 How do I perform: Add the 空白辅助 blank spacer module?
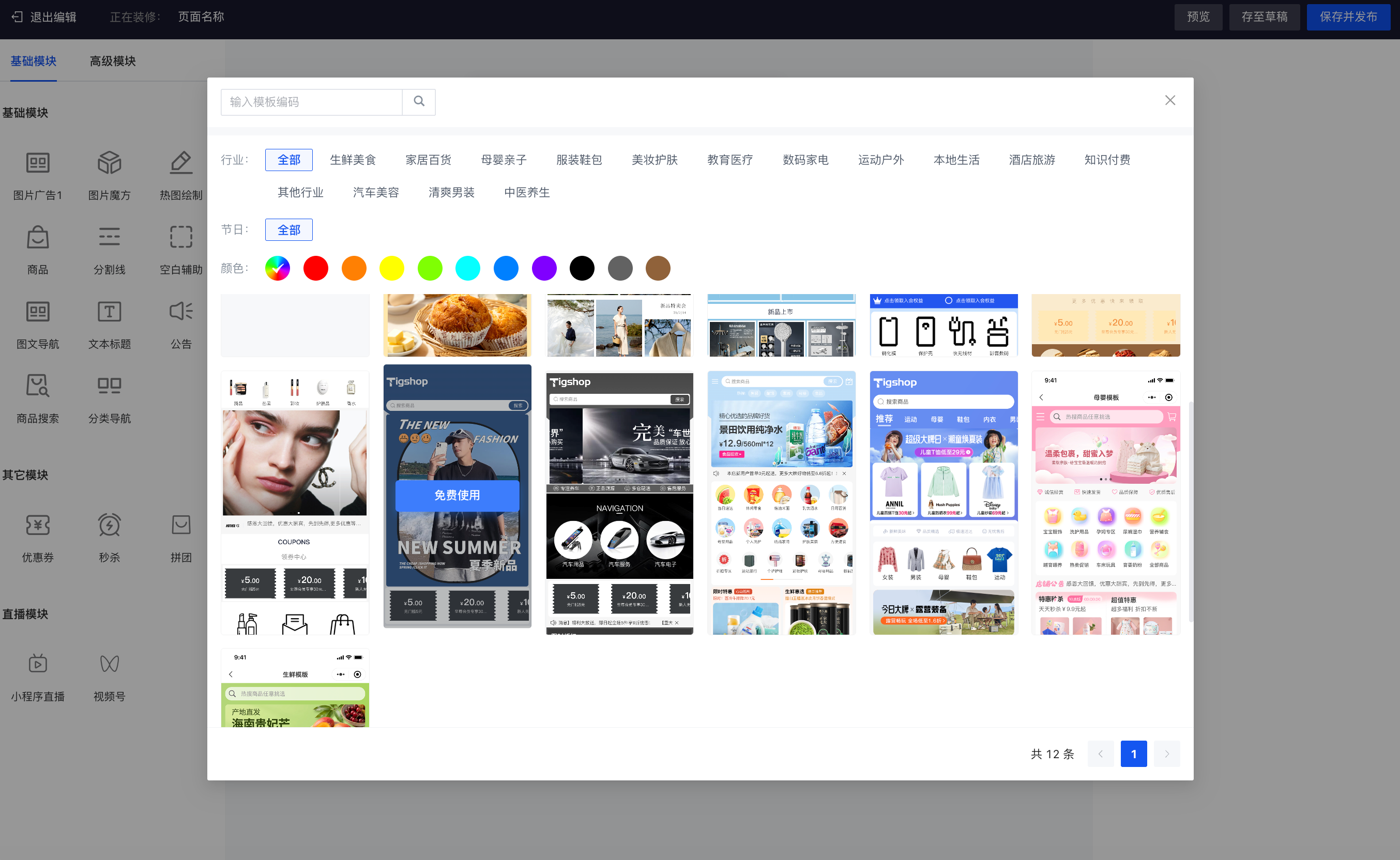click(x=181, y=237)
